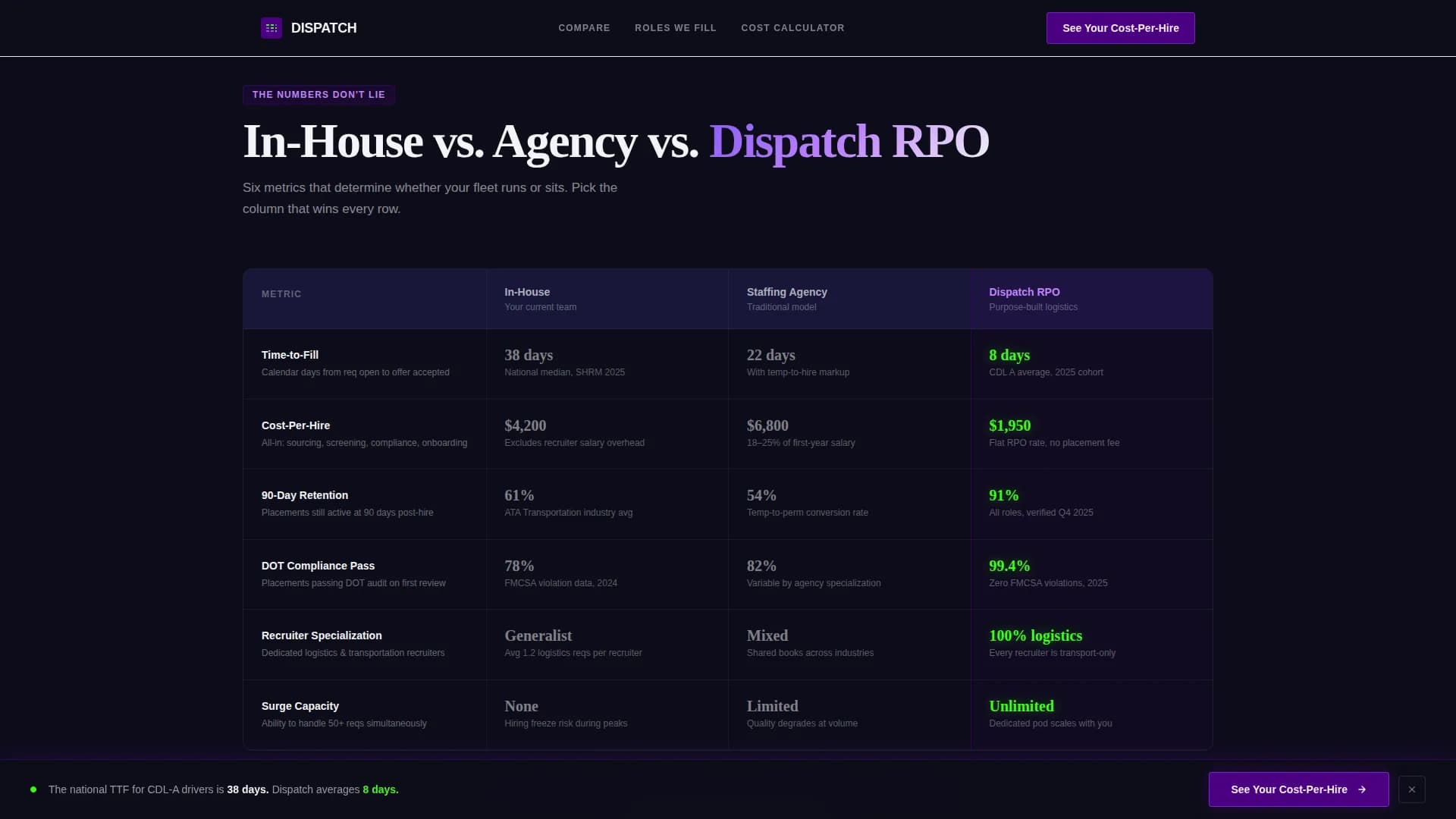The height and width of the screenshot is (819, 1456).
Task: Click bold "38 days." in bottom banner
Action: click(x=247, y=789)
